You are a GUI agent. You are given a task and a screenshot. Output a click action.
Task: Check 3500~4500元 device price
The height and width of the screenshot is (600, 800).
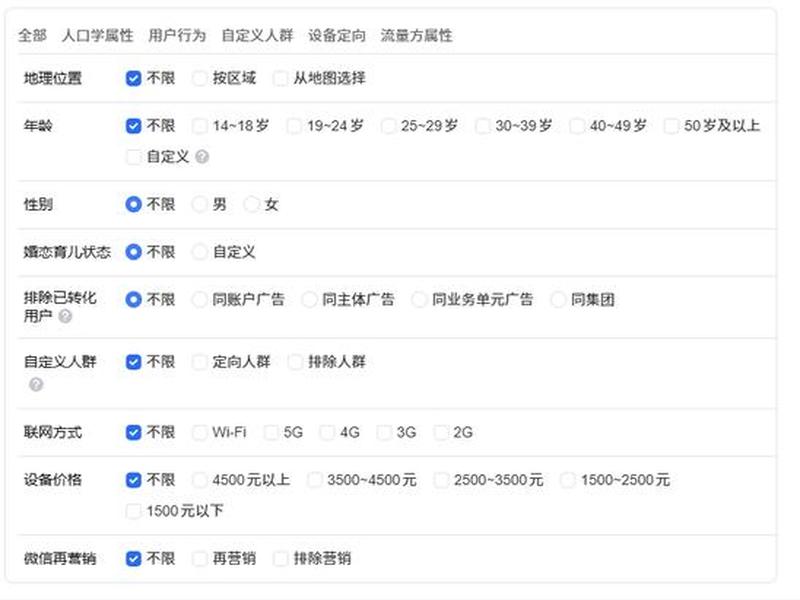314,480
